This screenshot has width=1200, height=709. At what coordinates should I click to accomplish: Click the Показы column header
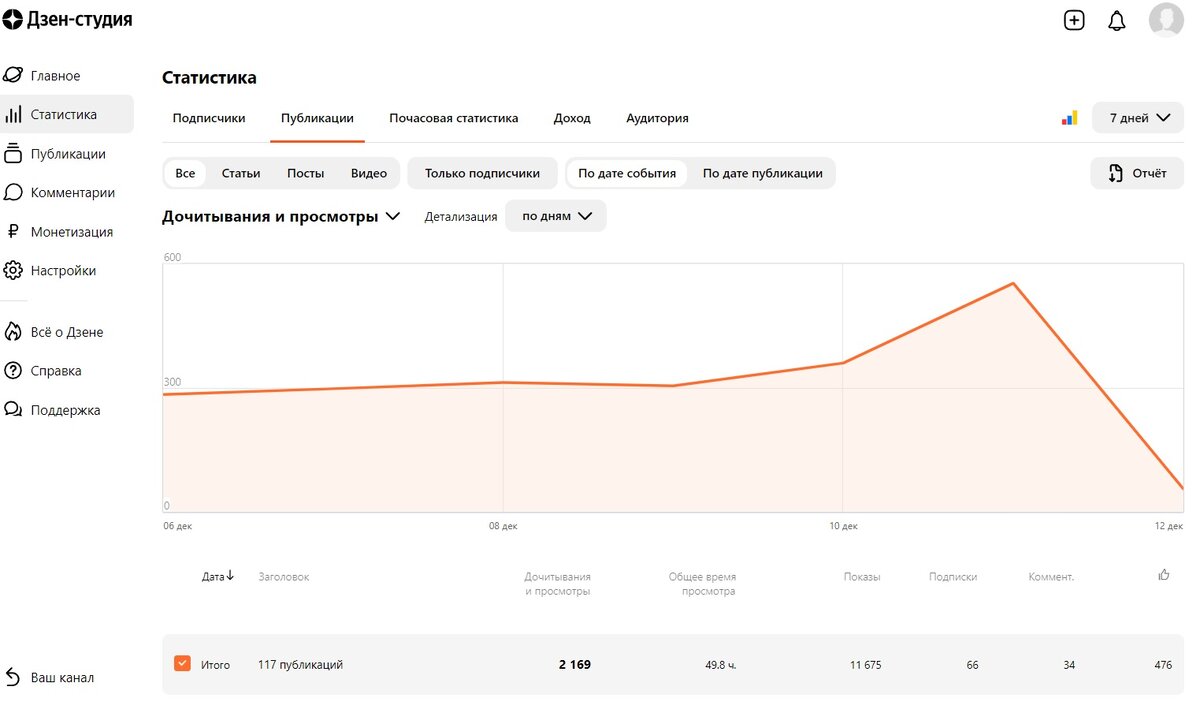[862, 577]
